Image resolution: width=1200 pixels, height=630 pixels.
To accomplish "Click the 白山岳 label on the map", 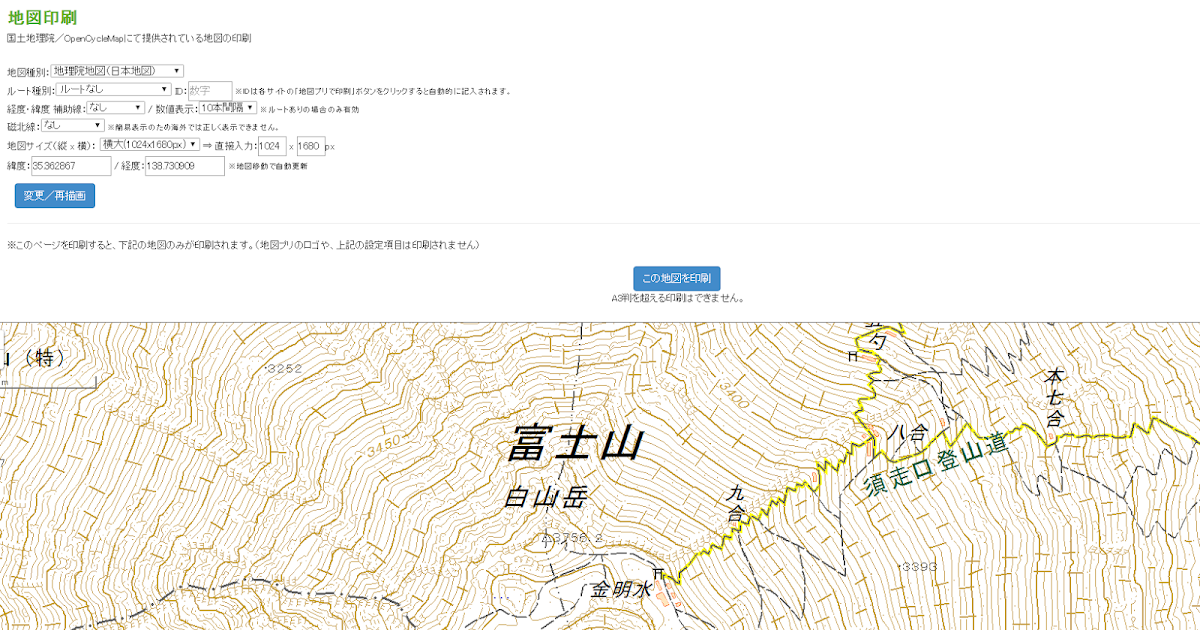I will tap(545, 497).
